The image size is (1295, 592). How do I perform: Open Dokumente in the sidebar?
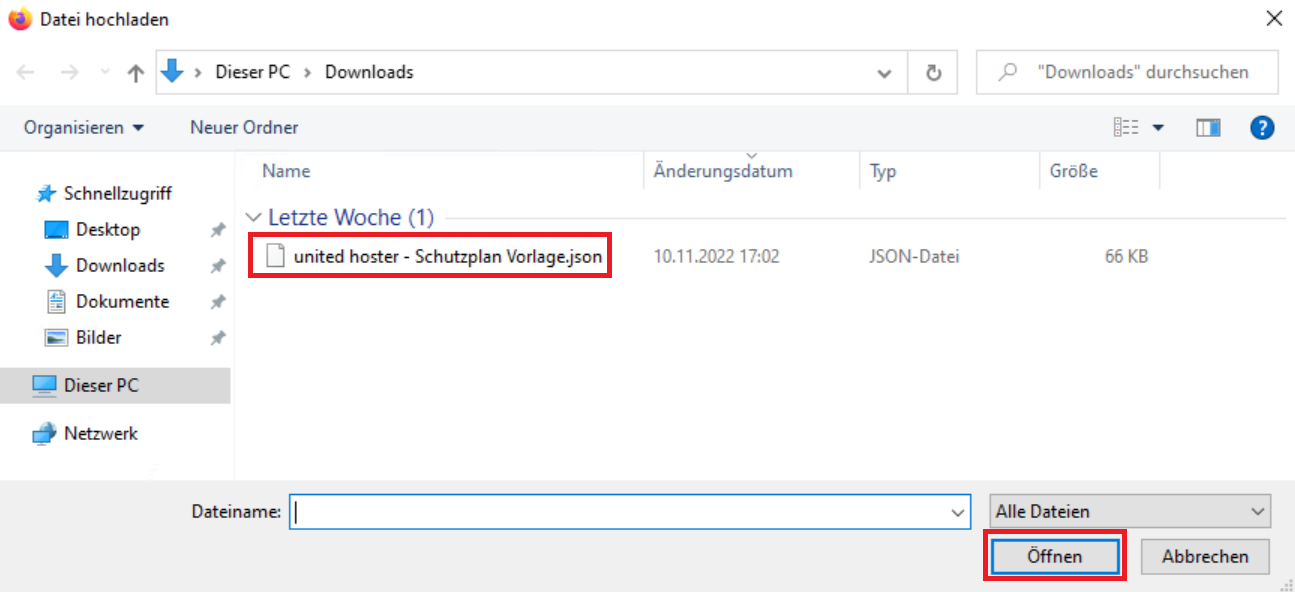(x=122, y=301)
